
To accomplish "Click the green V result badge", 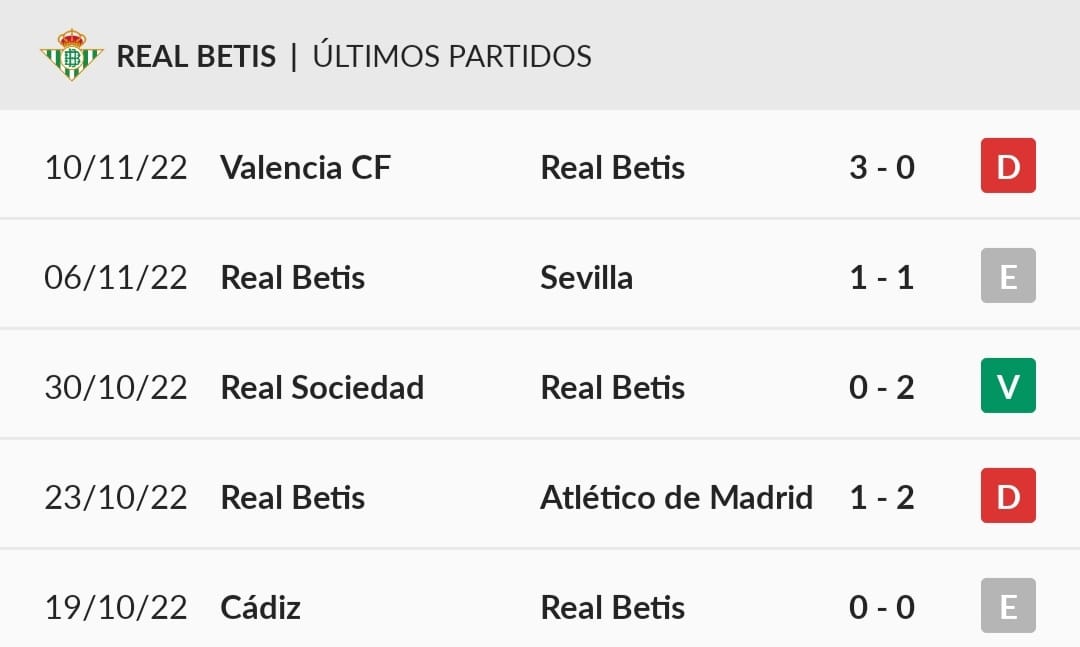I will [x=1008, y=385].
